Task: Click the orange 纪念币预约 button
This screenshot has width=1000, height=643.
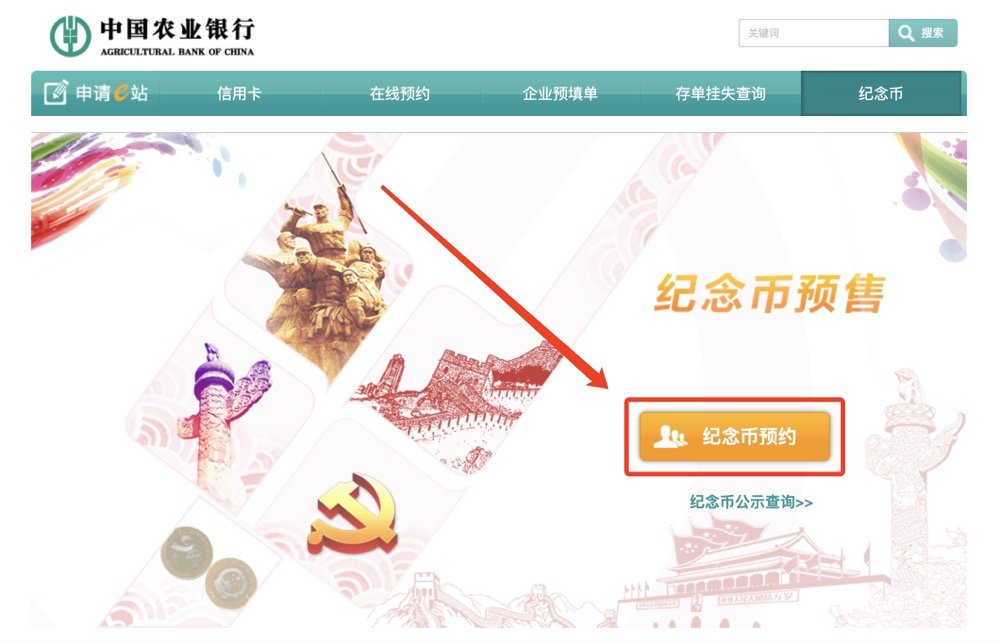Action: 735,437
